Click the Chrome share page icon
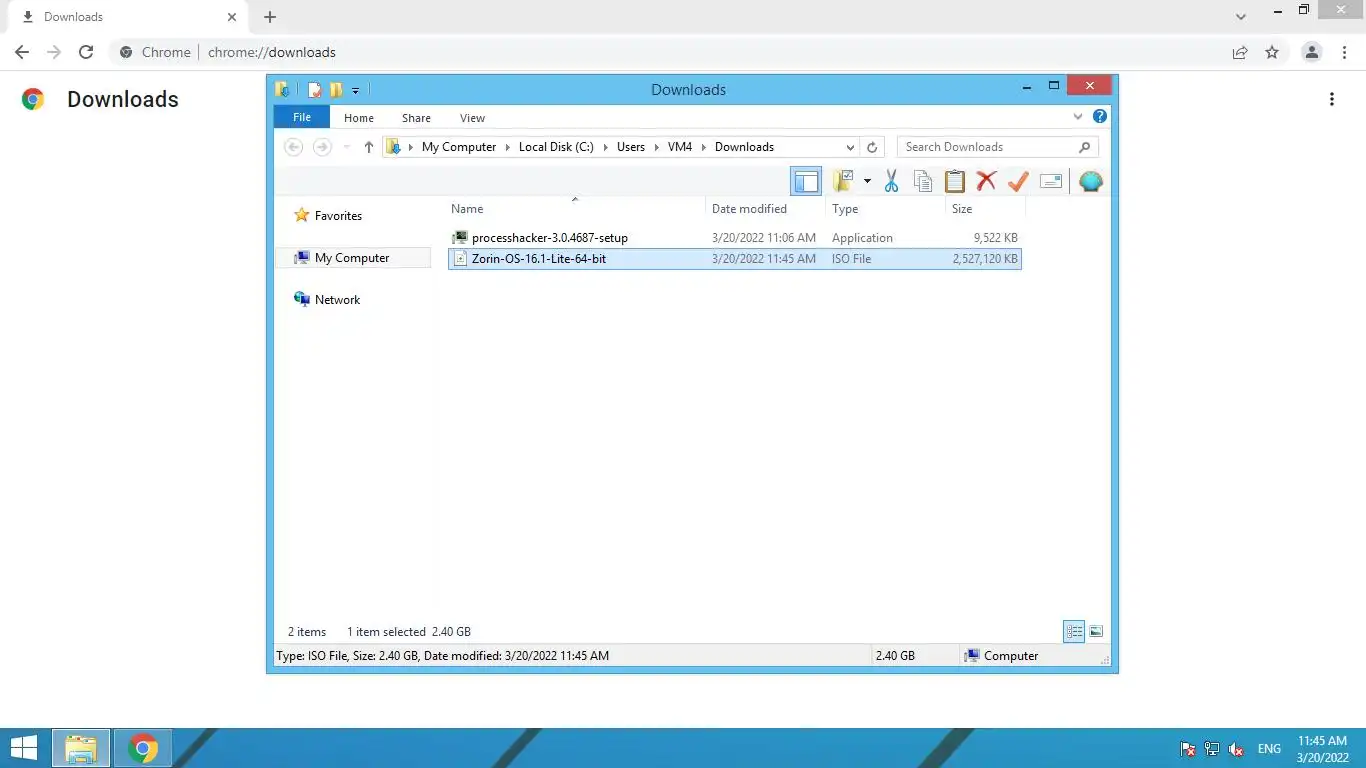 tap(1240, 52)
